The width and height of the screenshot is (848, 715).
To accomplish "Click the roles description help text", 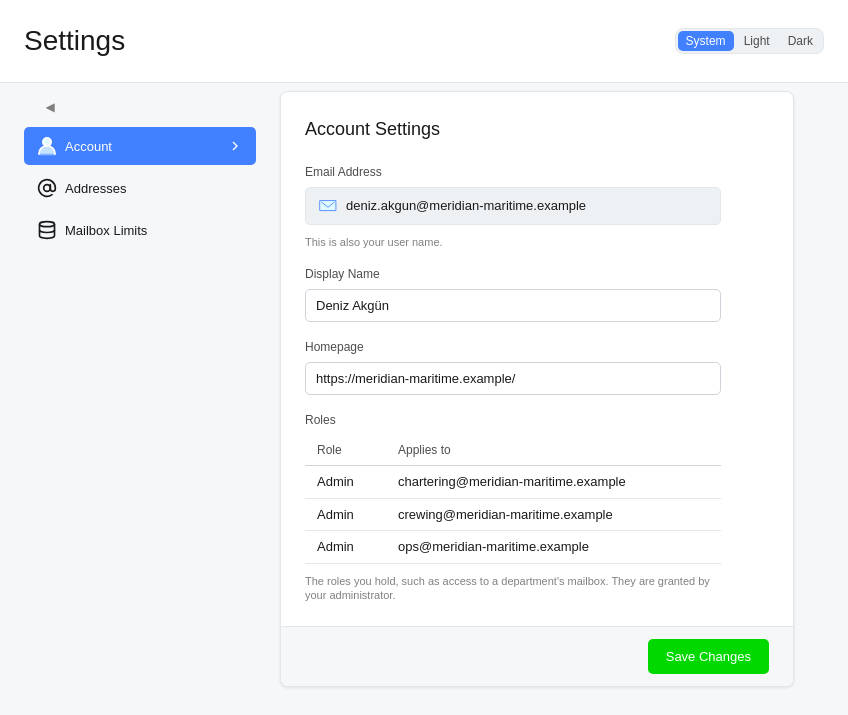I will click(507, 588).
